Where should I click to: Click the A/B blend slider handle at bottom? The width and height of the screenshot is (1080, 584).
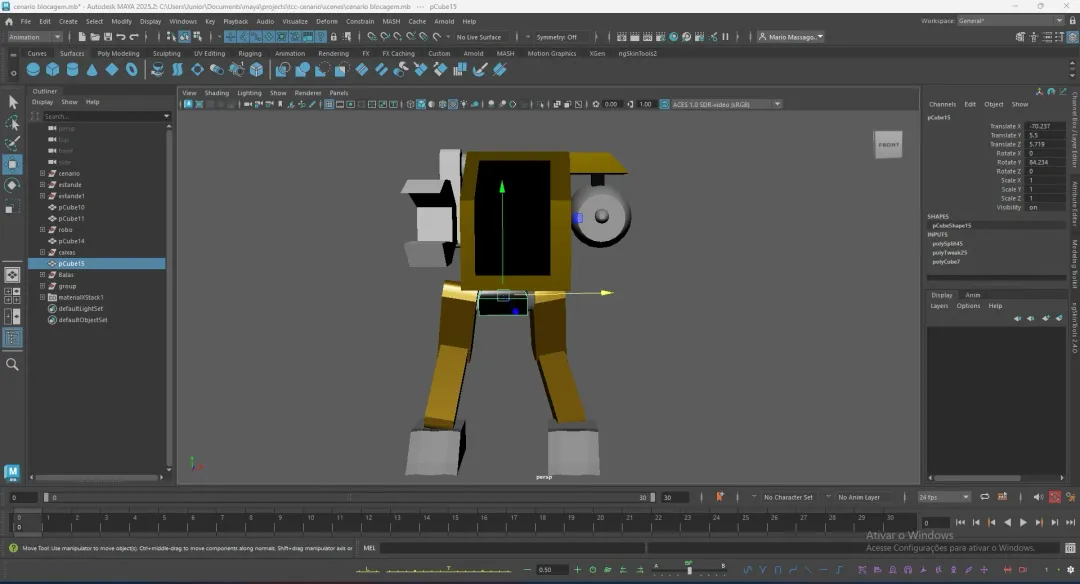689,570
